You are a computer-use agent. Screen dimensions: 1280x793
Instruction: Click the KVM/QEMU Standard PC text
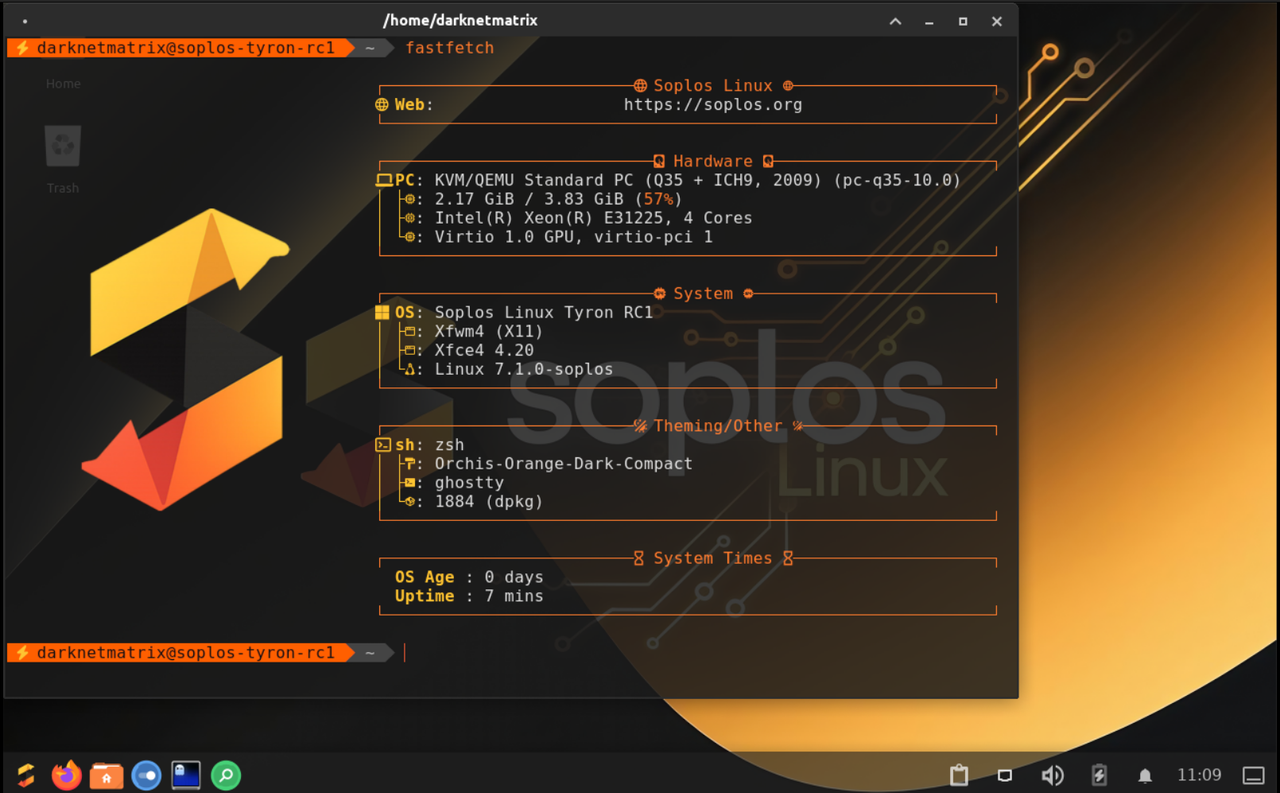click(x=697, y=180)
